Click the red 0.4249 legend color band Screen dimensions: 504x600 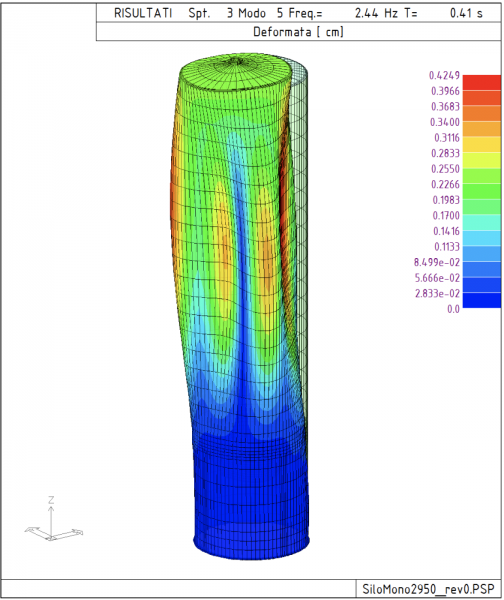481,83
